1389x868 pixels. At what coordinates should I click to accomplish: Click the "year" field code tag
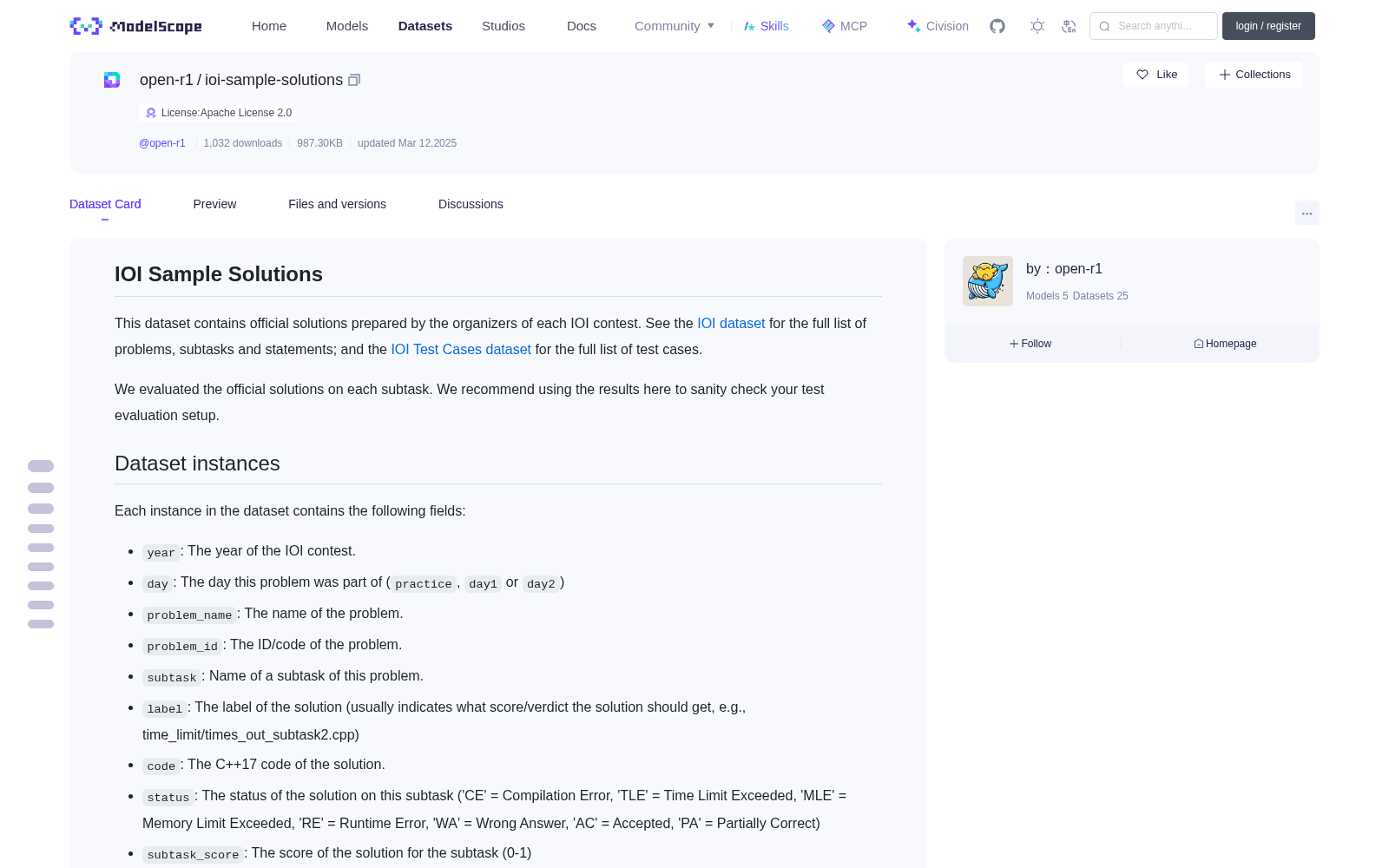[161, 552]
